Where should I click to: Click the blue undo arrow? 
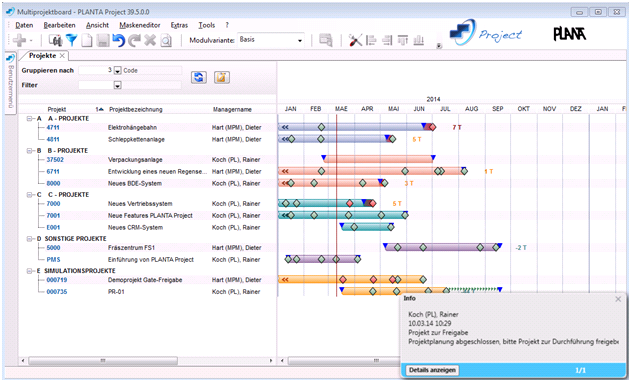118,40
